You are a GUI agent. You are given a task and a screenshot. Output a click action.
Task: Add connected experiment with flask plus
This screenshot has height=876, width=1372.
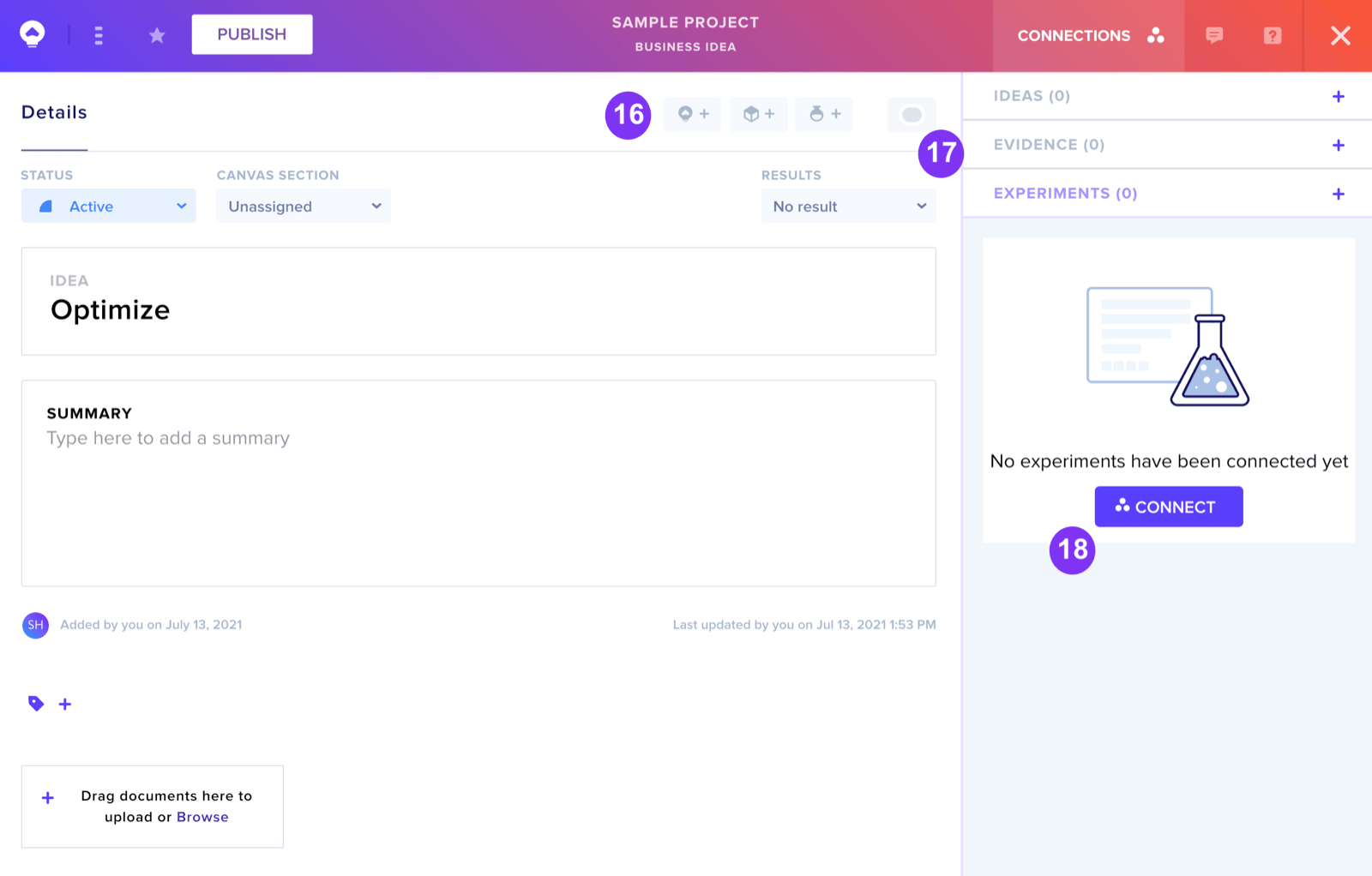tap(824, 114)
